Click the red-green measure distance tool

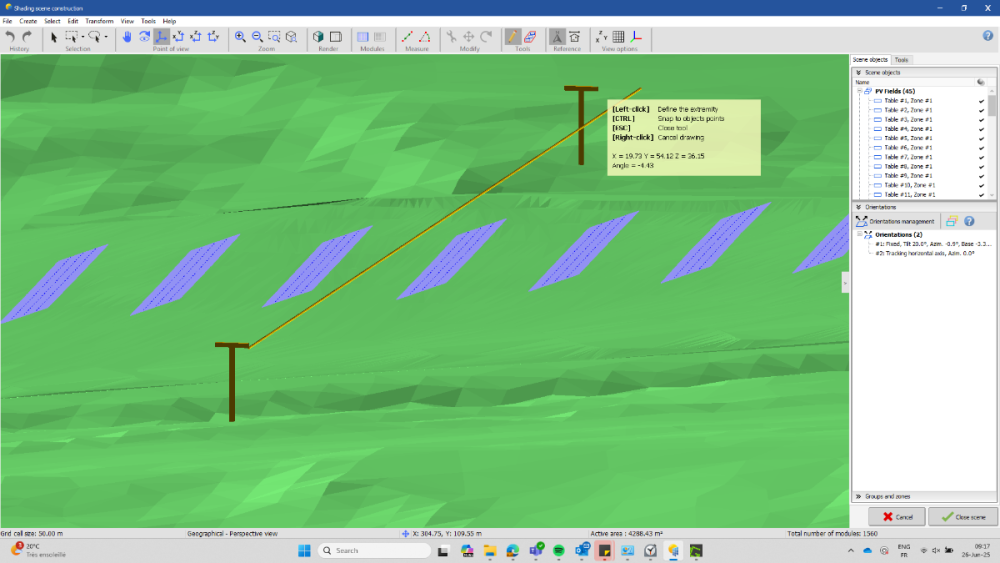[408, 37]
